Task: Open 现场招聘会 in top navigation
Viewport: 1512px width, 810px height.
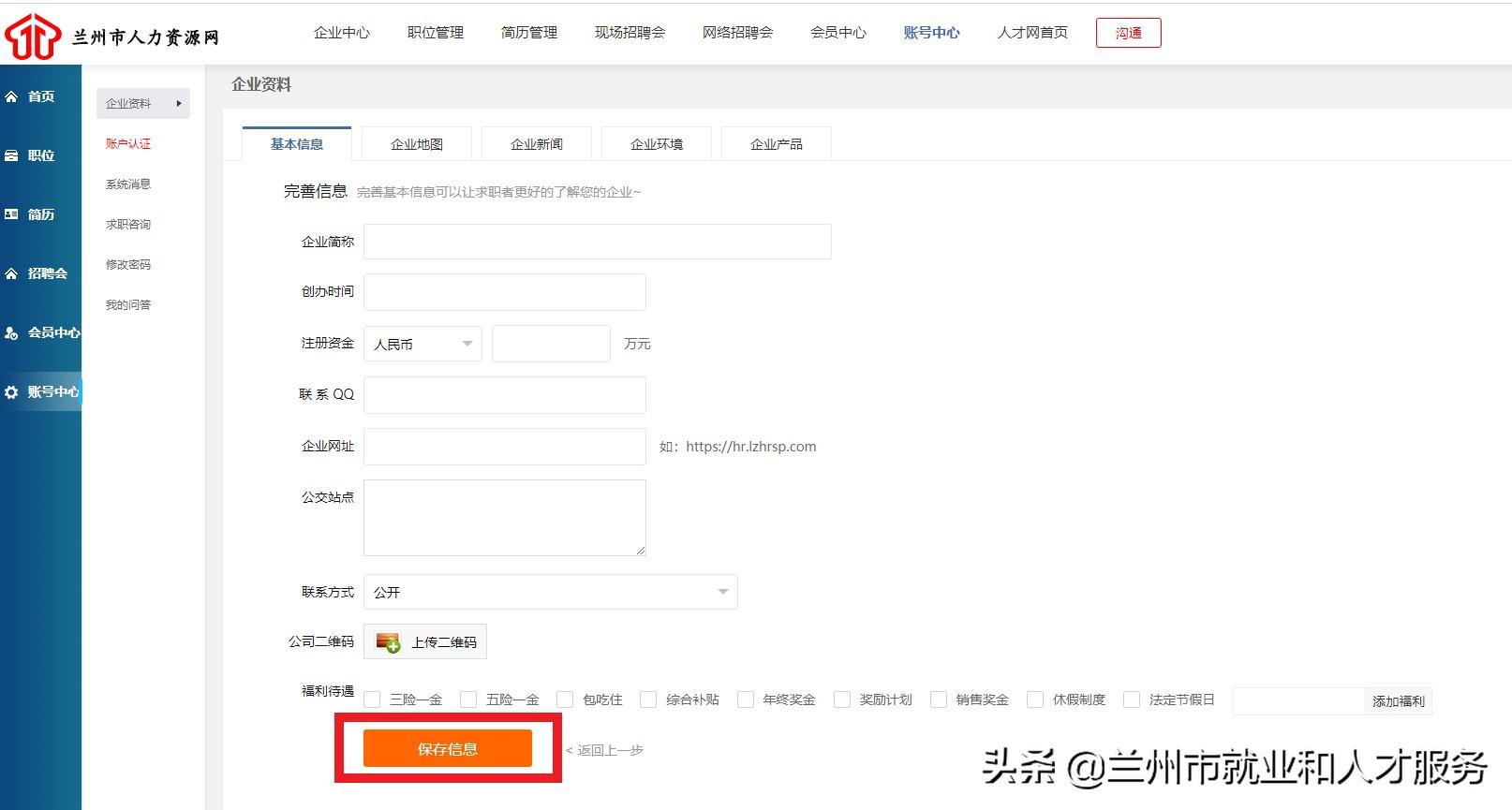Action: click(x=630, y=33)
